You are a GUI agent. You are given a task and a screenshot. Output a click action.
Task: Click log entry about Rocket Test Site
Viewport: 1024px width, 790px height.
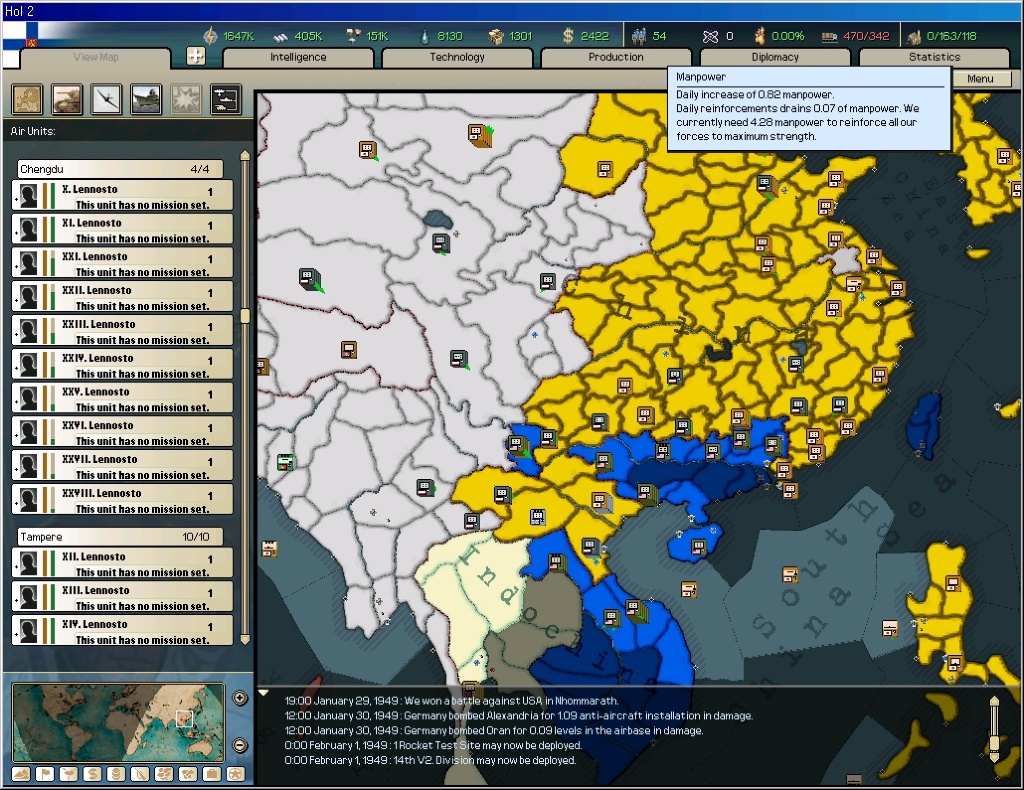[x=433, y=746]
